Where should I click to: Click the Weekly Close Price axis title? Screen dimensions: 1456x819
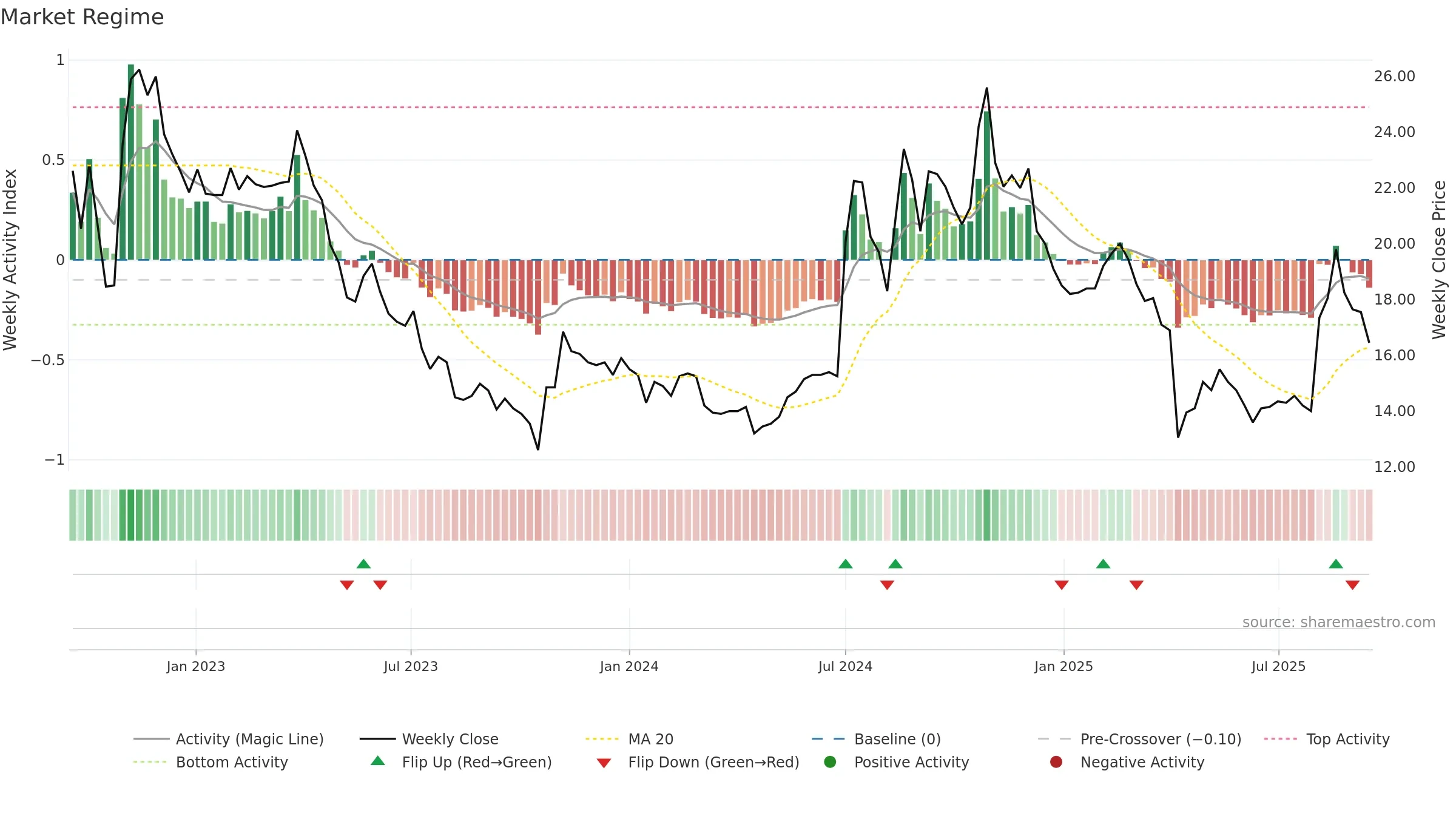pyautogui.click(x=1439, y=260)
